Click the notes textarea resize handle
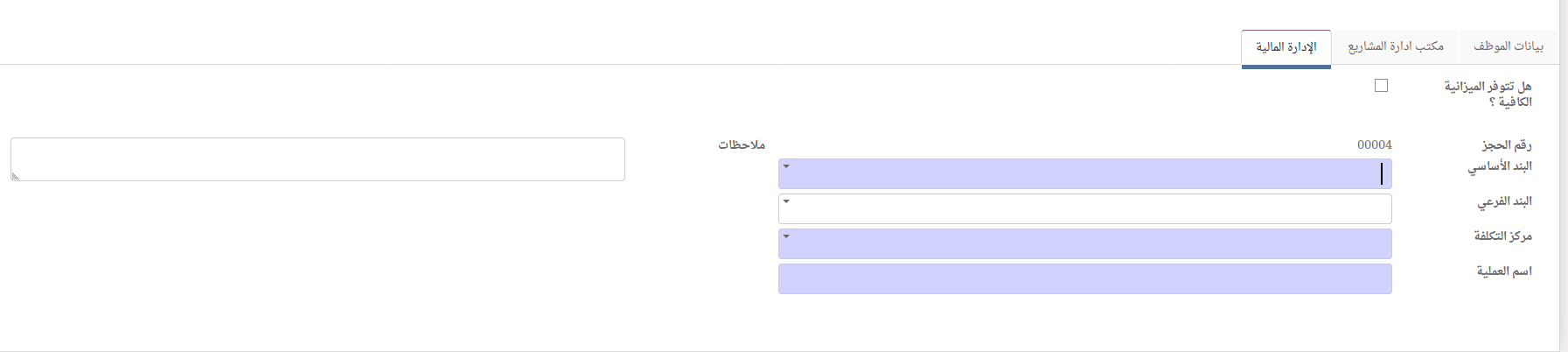Image resolution: width=1568 pixels, height=352 pixels. click(x=15, y=177)
